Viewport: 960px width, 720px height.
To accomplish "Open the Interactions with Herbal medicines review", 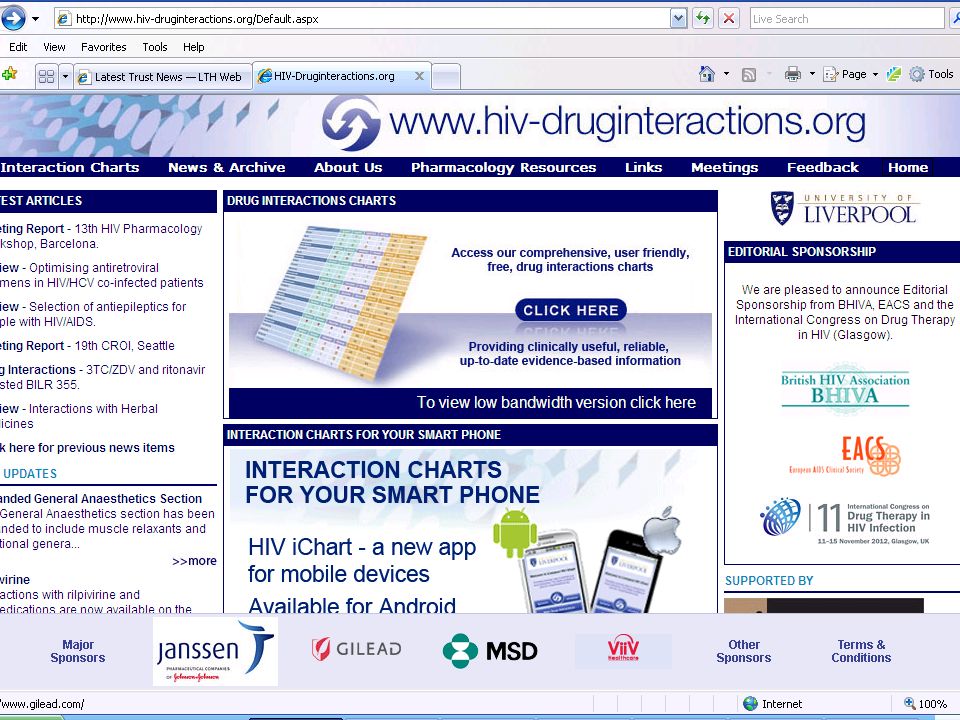I will point(78,416).
